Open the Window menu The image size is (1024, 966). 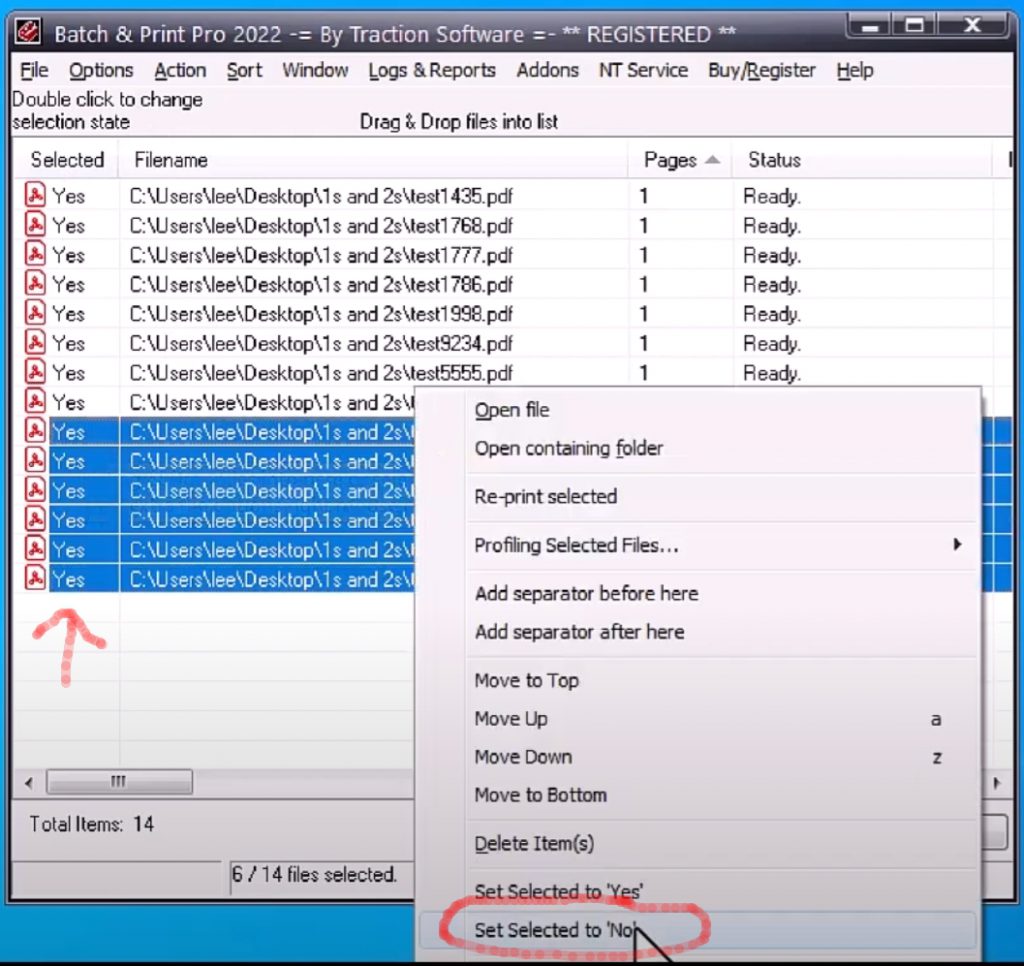coord(315,70)
